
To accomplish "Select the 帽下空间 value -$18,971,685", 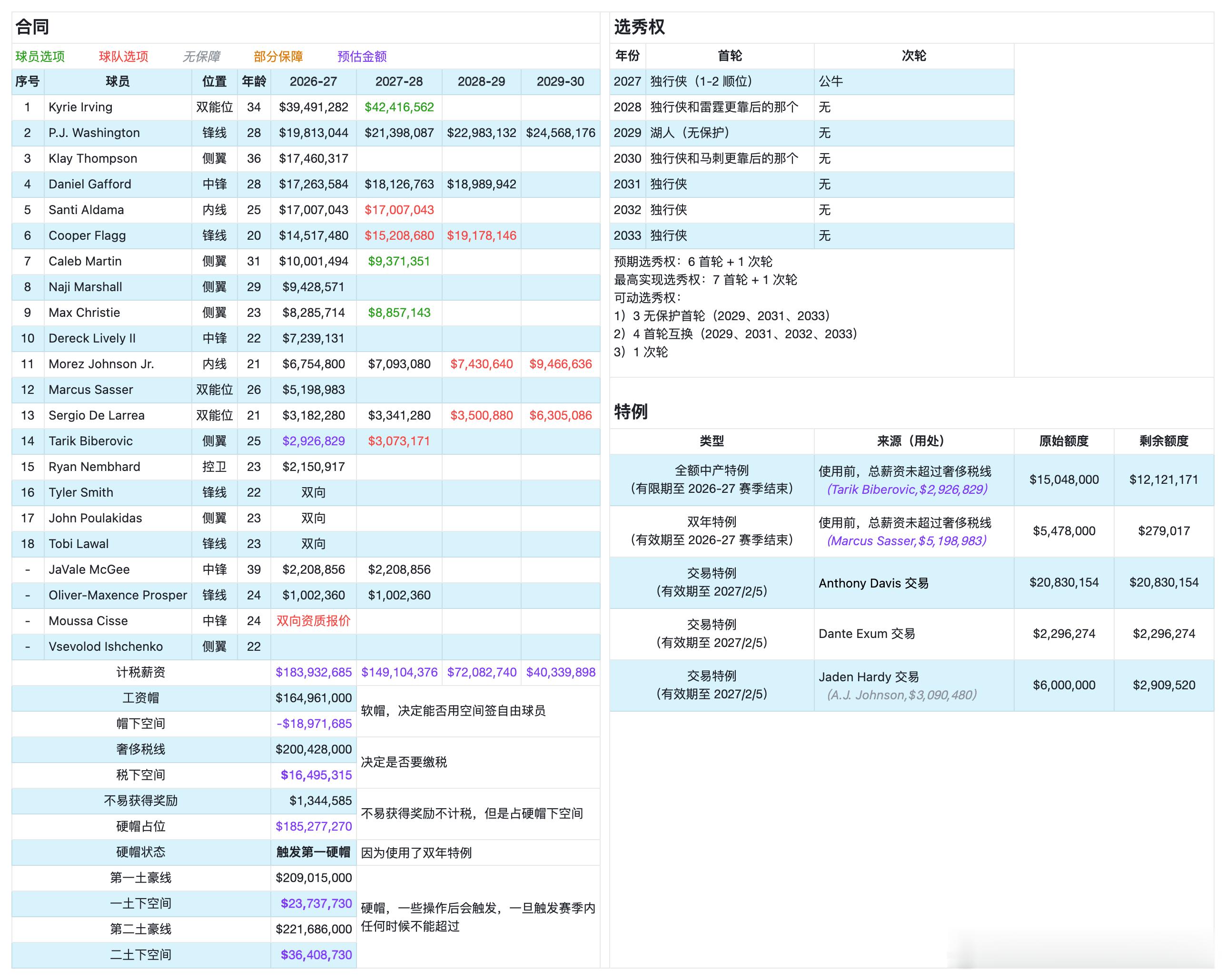I will tap(313, 724).
